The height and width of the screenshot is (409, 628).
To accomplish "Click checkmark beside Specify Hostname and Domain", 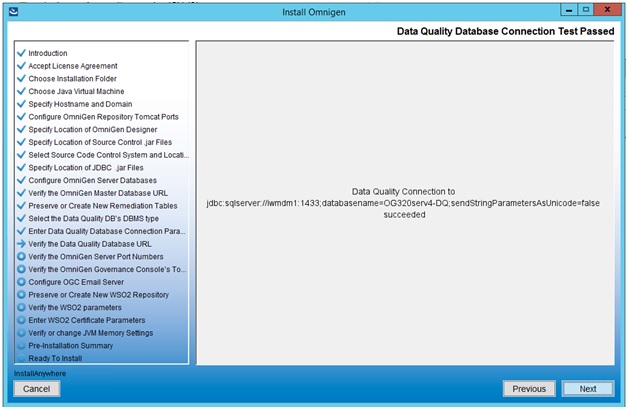I will (22, 104).
